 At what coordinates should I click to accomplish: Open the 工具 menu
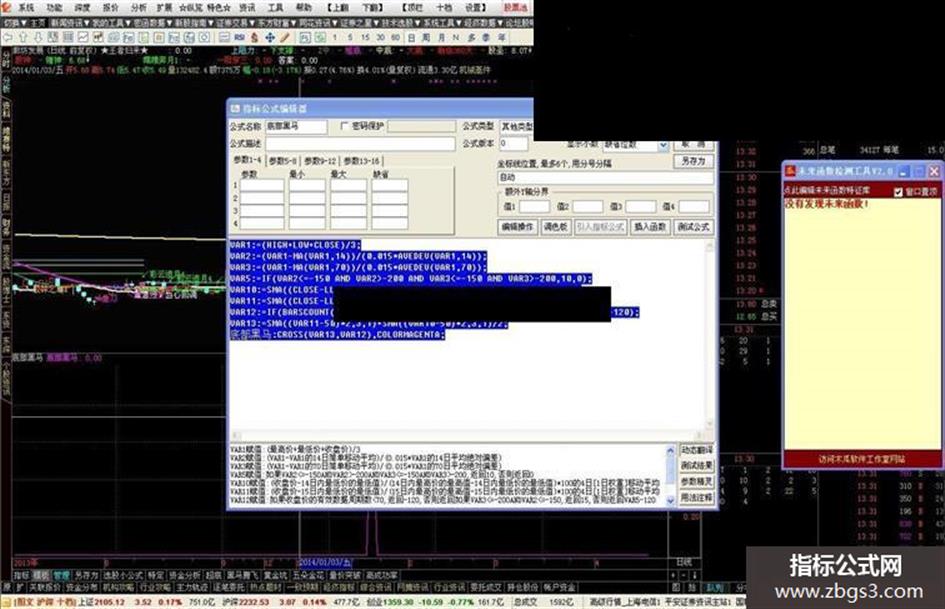[x=275, y=8]
